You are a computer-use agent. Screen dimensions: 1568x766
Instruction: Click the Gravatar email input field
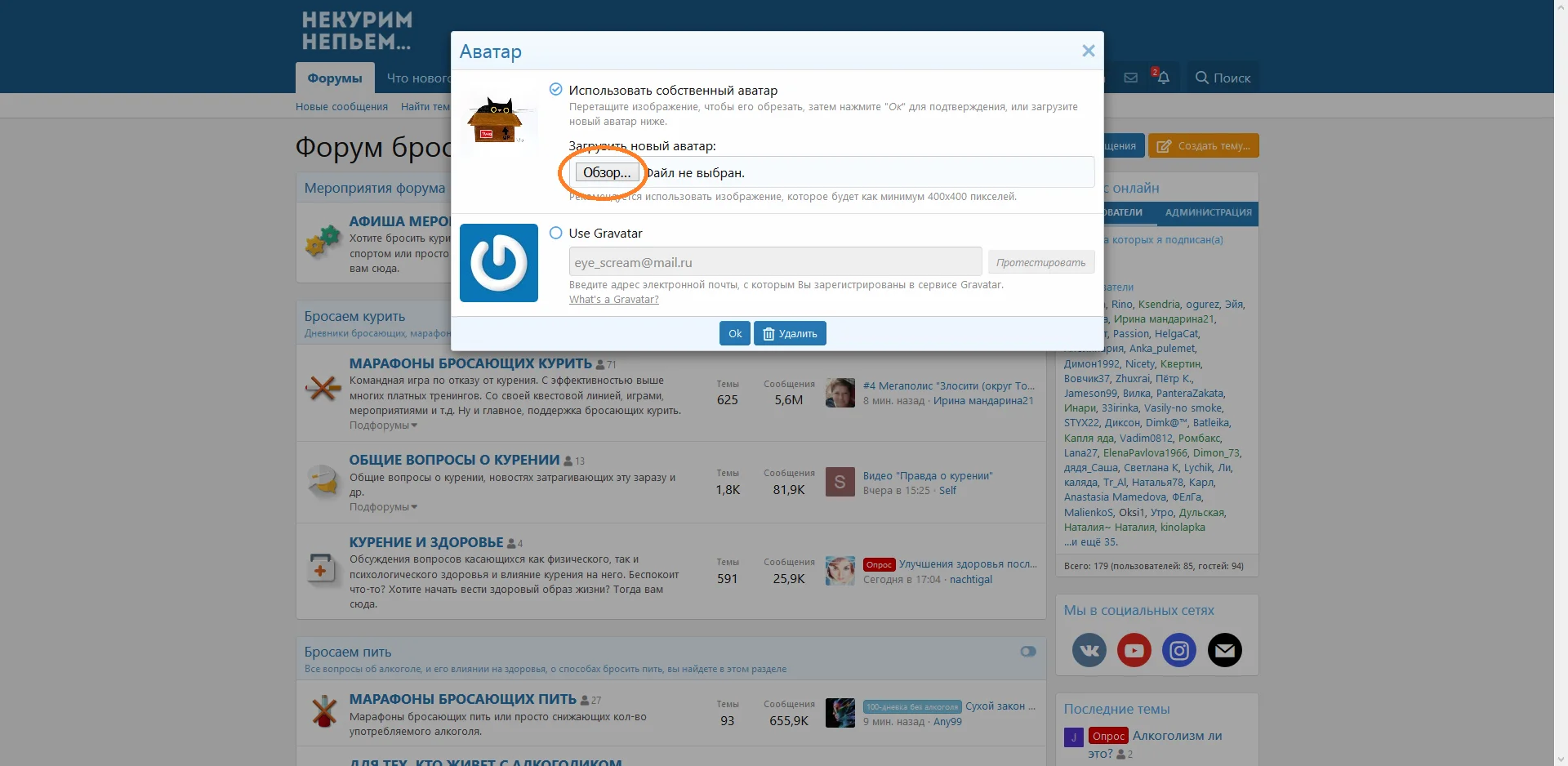click(775, 262)
